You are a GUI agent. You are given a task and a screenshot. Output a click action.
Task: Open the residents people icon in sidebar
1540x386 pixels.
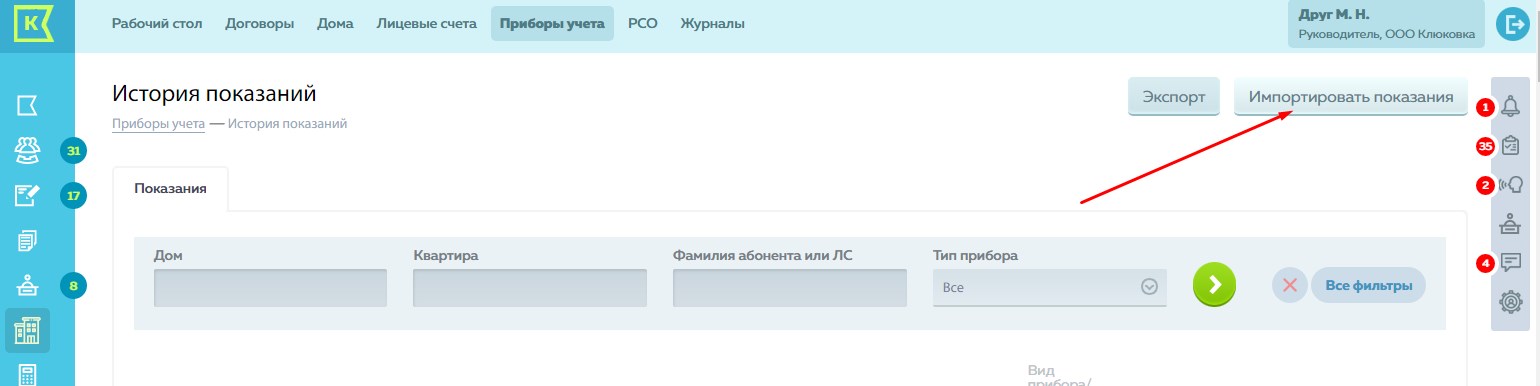[x=27, y=150]
